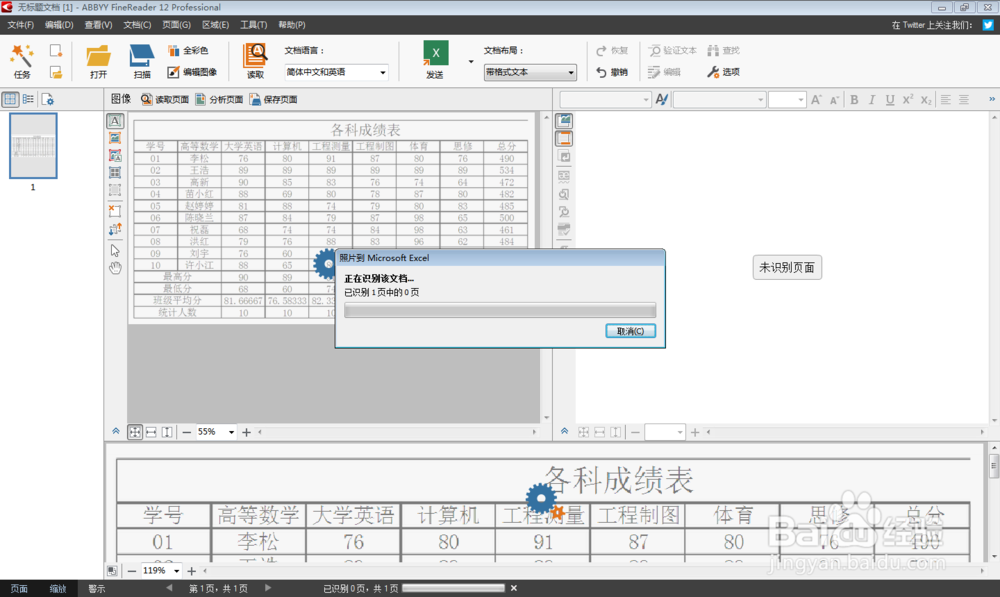Zoom out the image pane with the minus button

click(x=186, y=432)
